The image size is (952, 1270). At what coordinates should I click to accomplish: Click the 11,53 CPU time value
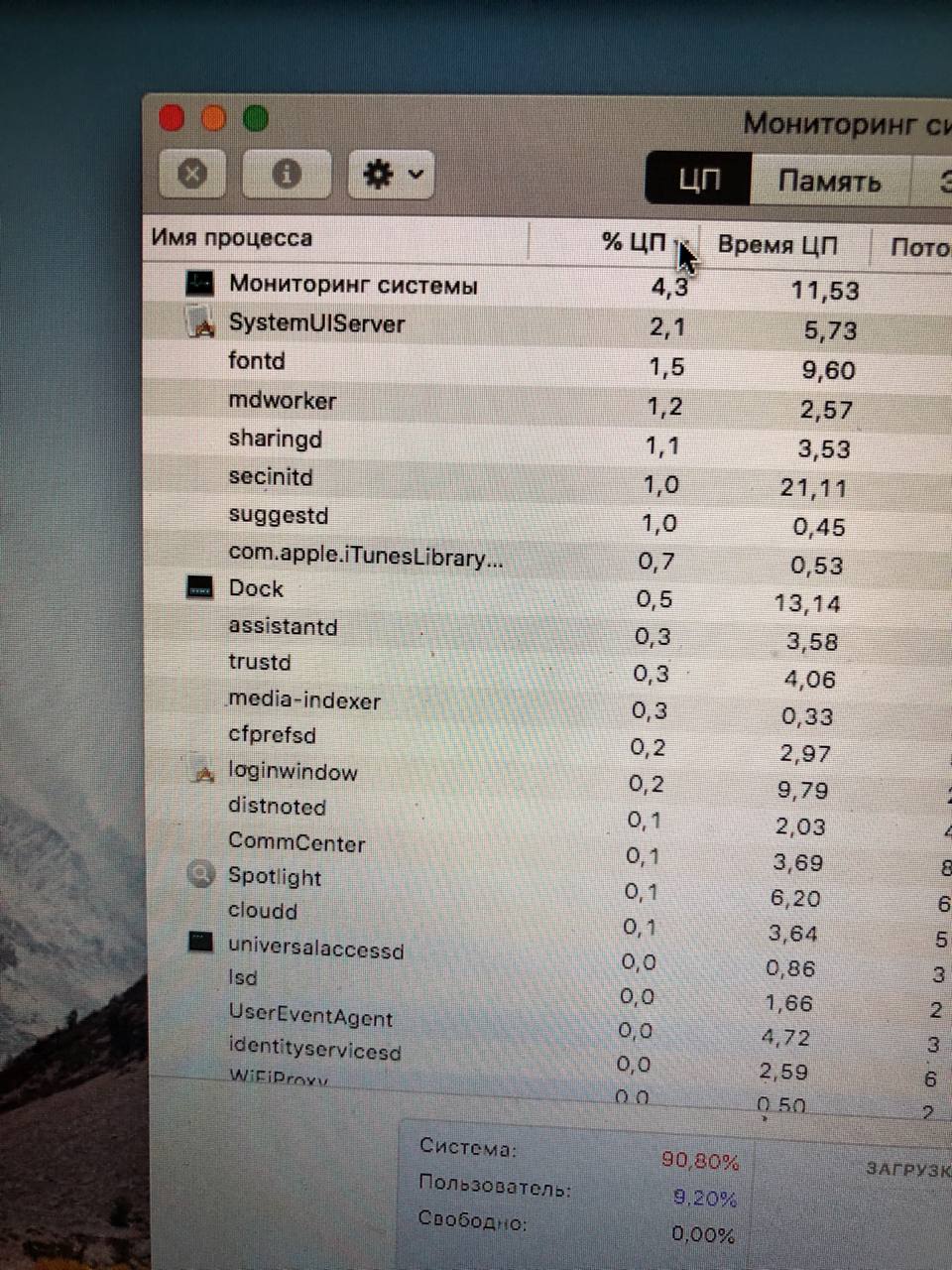pyautogui.click(x=825, y=291)
